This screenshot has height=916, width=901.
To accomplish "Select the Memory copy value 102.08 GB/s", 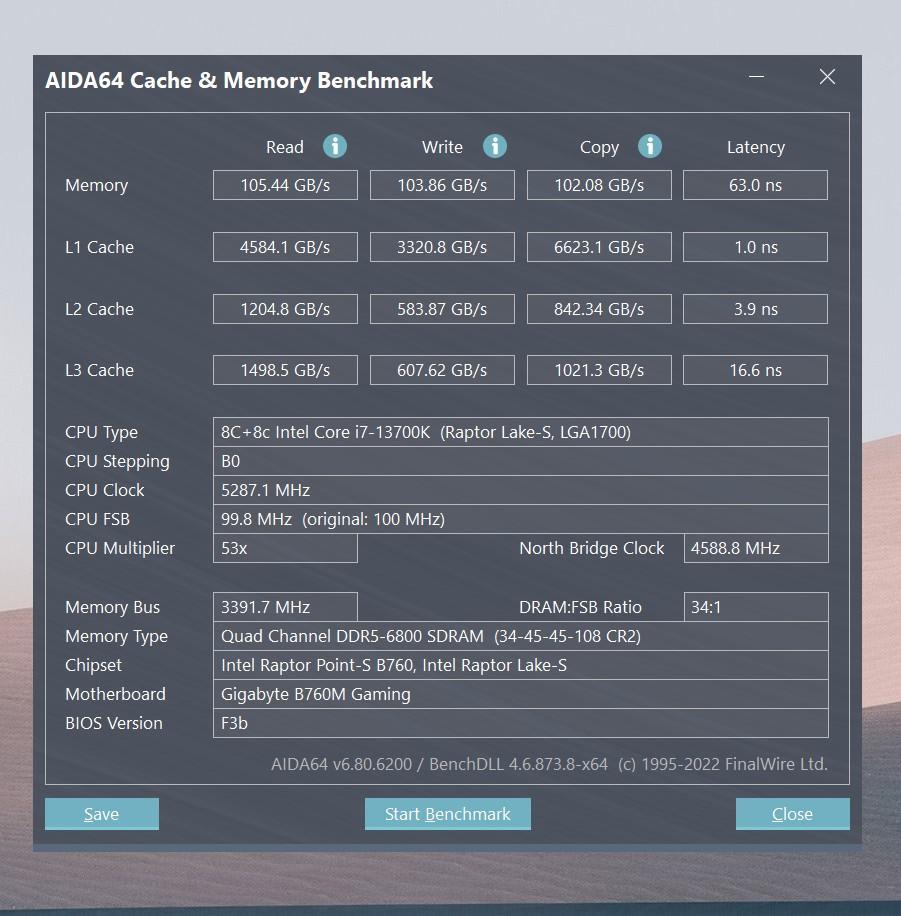I will click(599, 185).
